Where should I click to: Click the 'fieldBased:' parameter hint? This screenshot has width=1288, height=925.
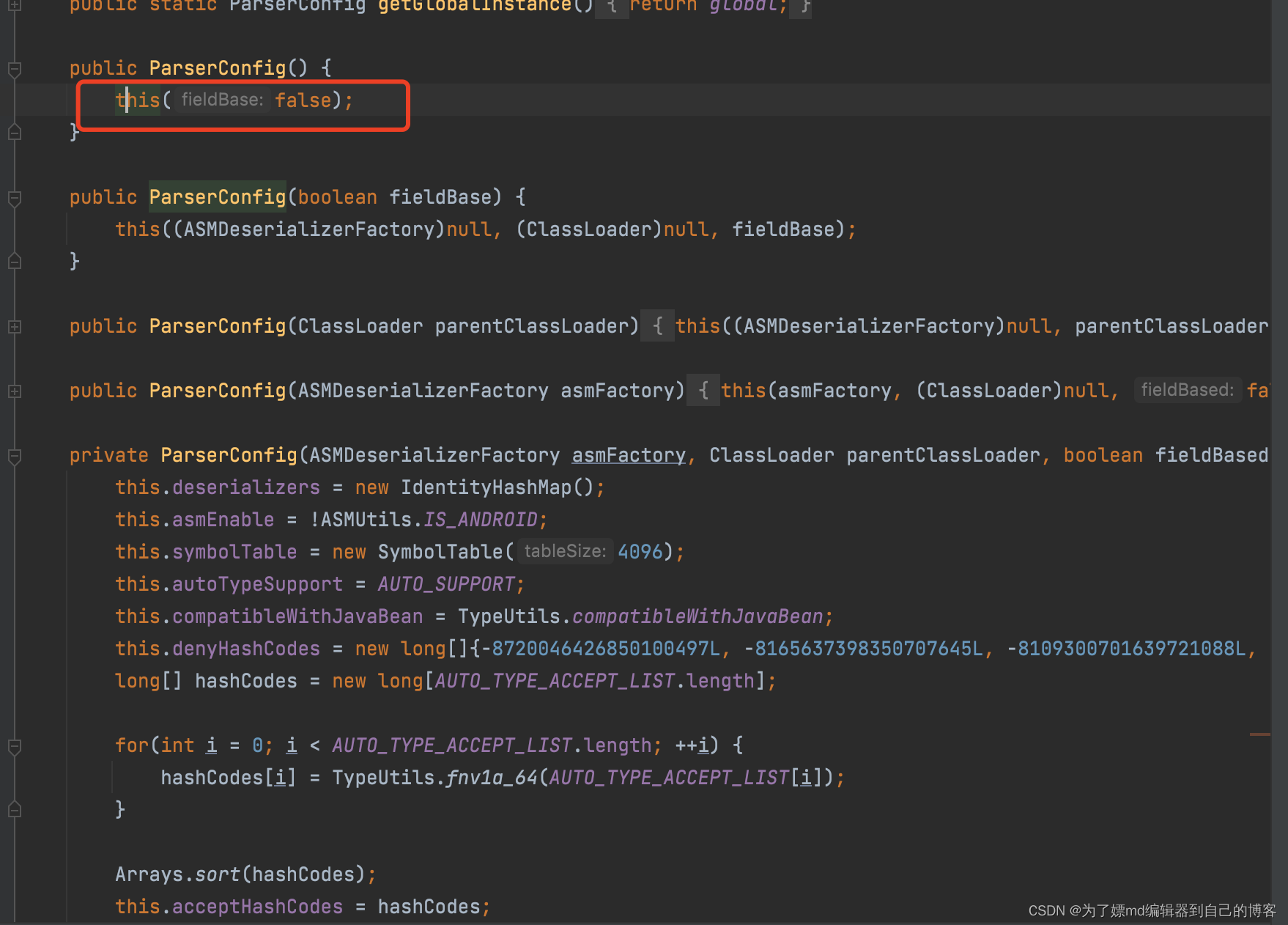[x=1187, y=390]
